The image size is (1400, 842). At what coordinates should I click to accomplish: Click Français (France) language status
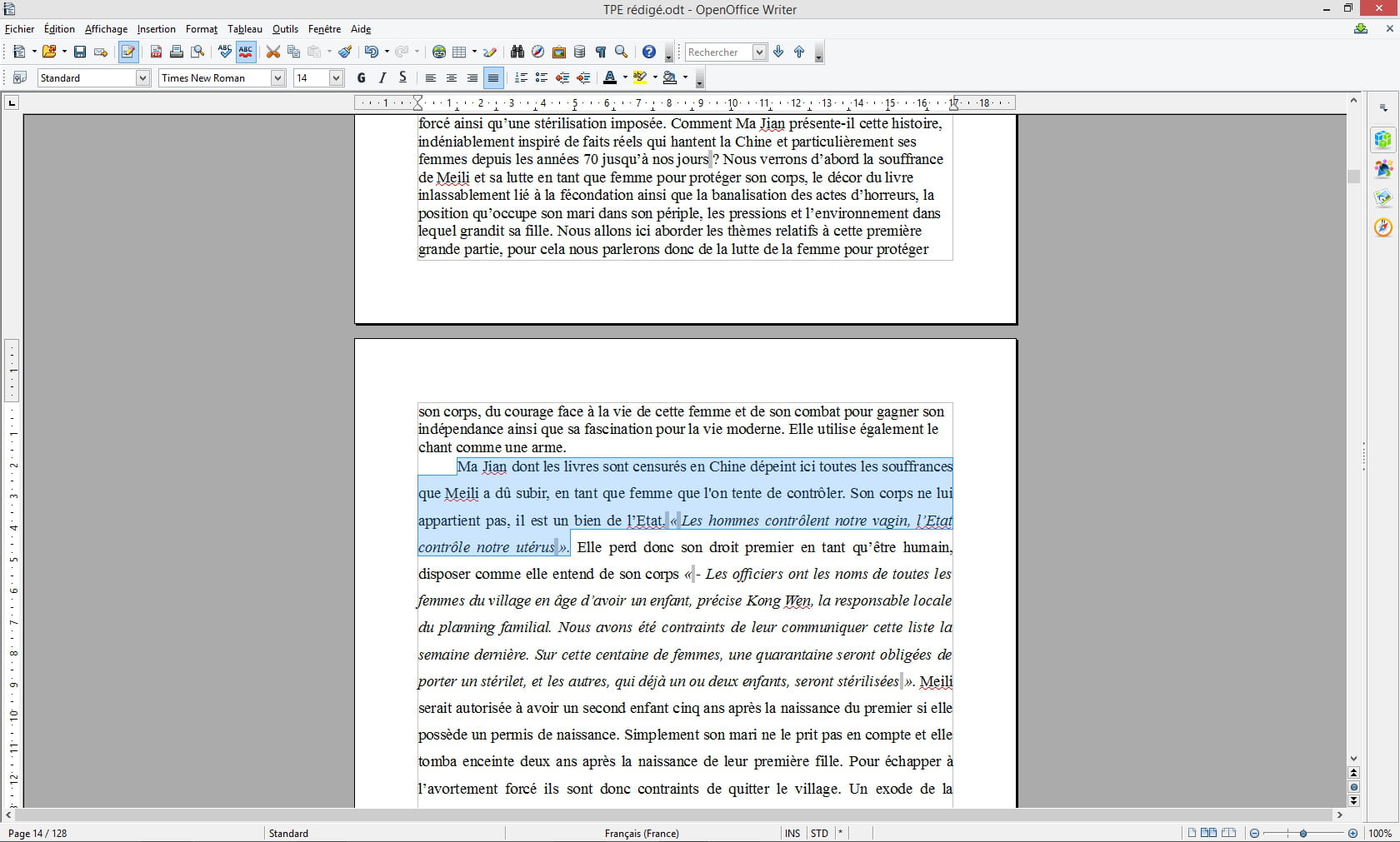coord(642,833)
